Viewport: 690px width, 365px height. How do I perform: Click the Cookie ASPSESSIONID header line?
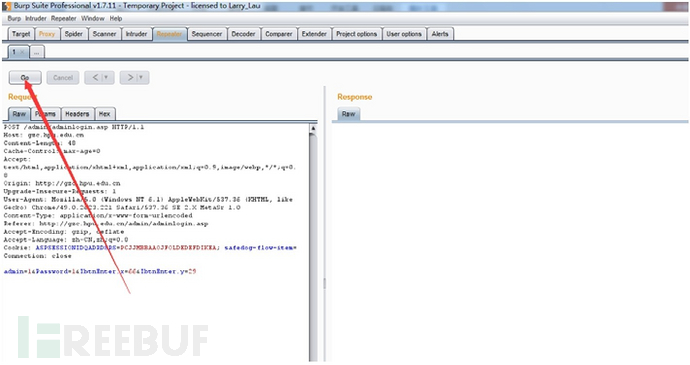(150, 248)
